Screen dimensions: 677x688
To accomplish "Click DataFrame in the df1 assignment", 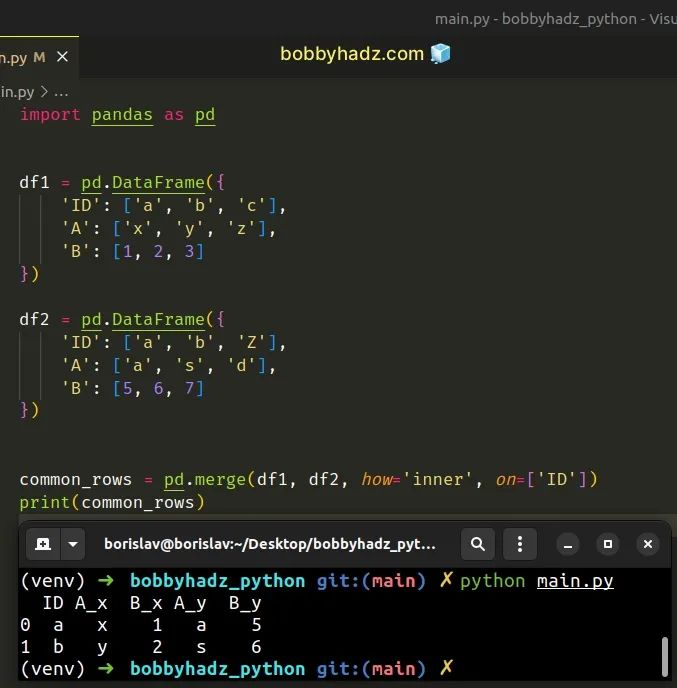I will click(x=158, y=183).
